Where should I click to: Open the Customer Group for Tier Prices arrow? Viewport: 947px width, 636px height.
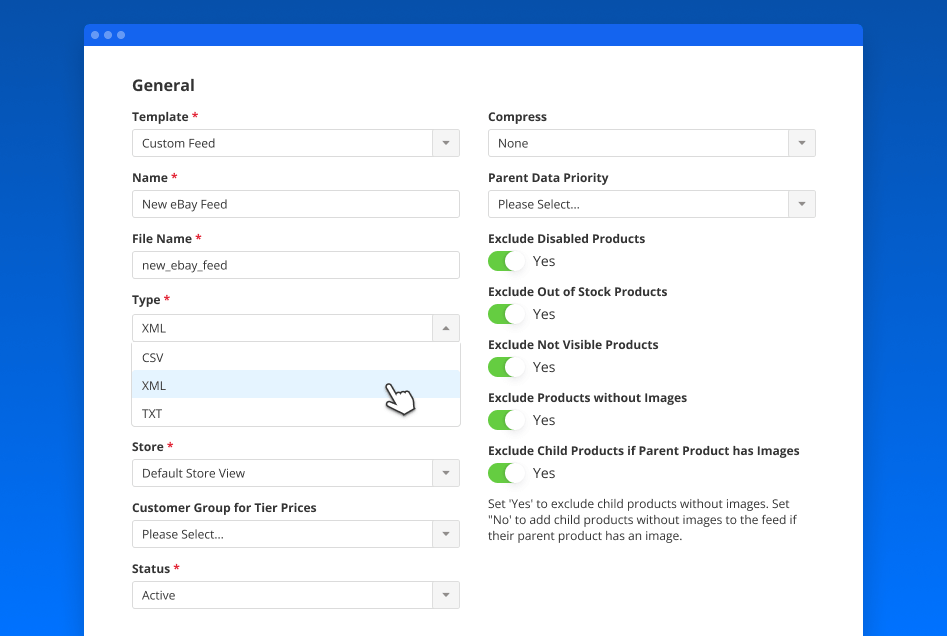coord(445,533)
